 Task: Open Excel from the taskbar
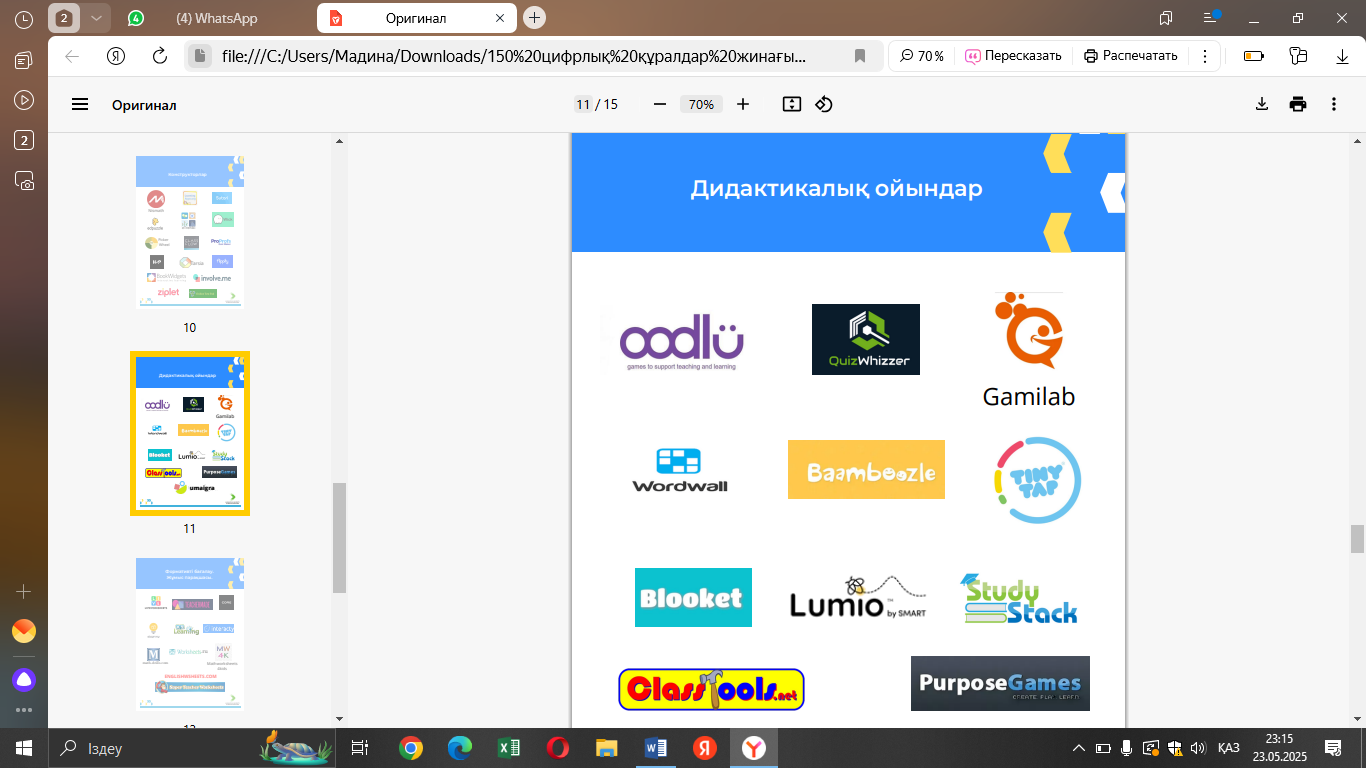509,748
